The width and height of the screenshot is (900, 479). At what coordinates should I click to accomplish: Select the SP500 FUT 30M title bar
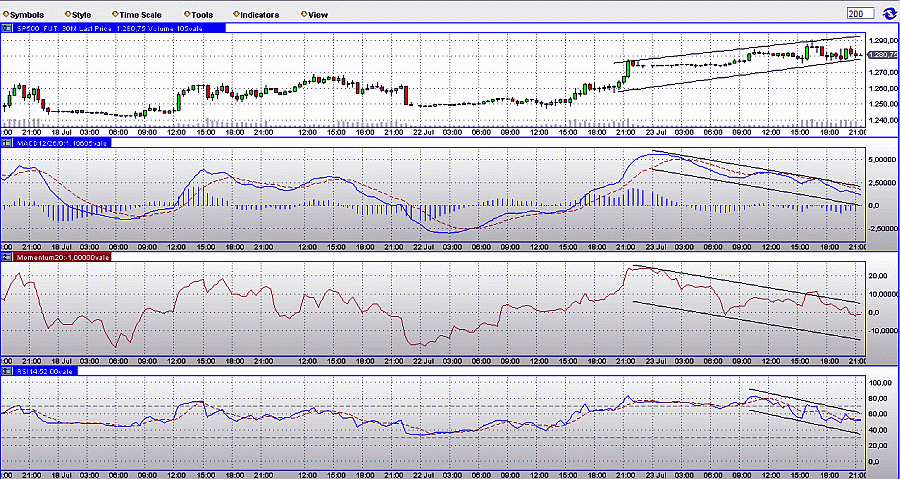click(117, 27)
